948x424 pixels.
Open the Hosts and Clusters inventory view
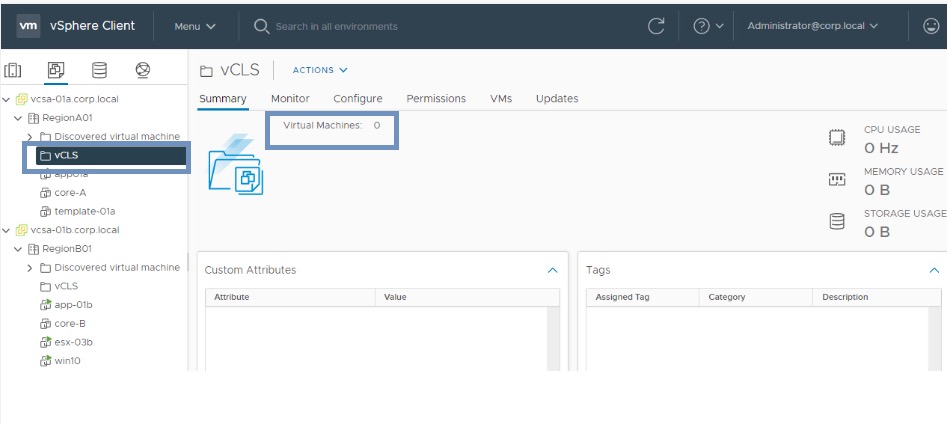(x=14, y=70)
